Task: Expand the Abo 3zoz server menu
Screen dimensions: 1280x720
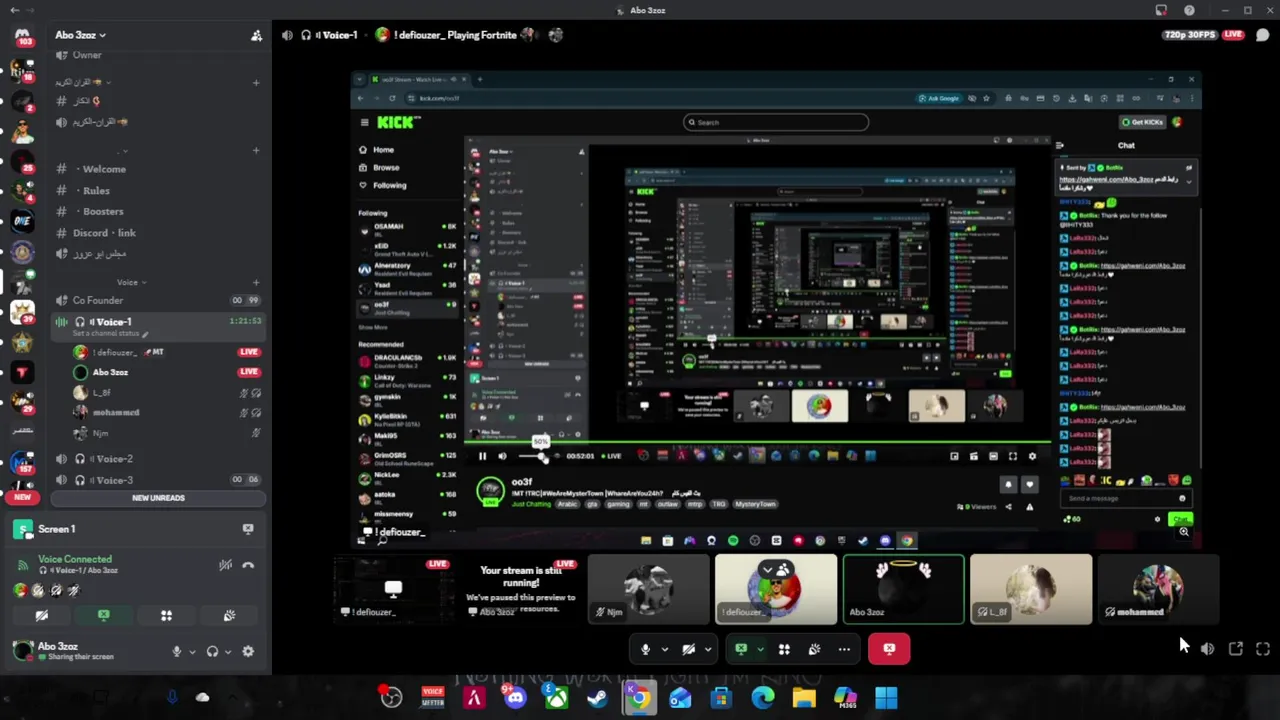Action: (80, 35)
